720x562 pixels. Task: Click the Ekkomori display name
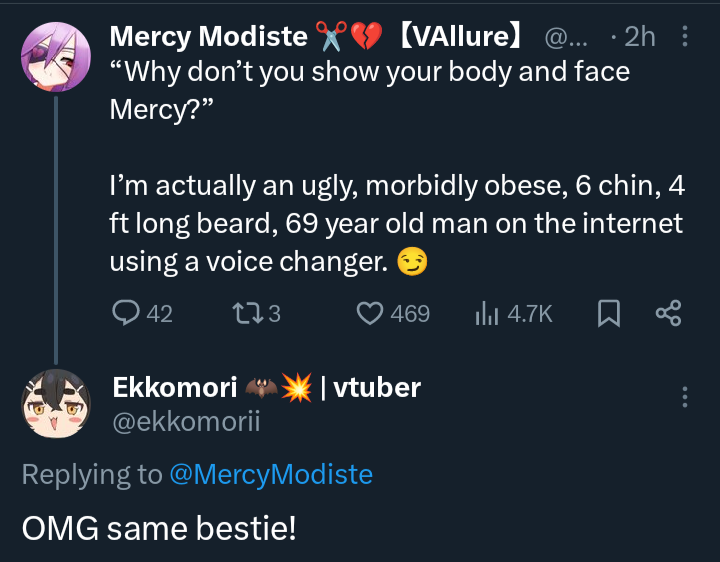click(175, 387)
